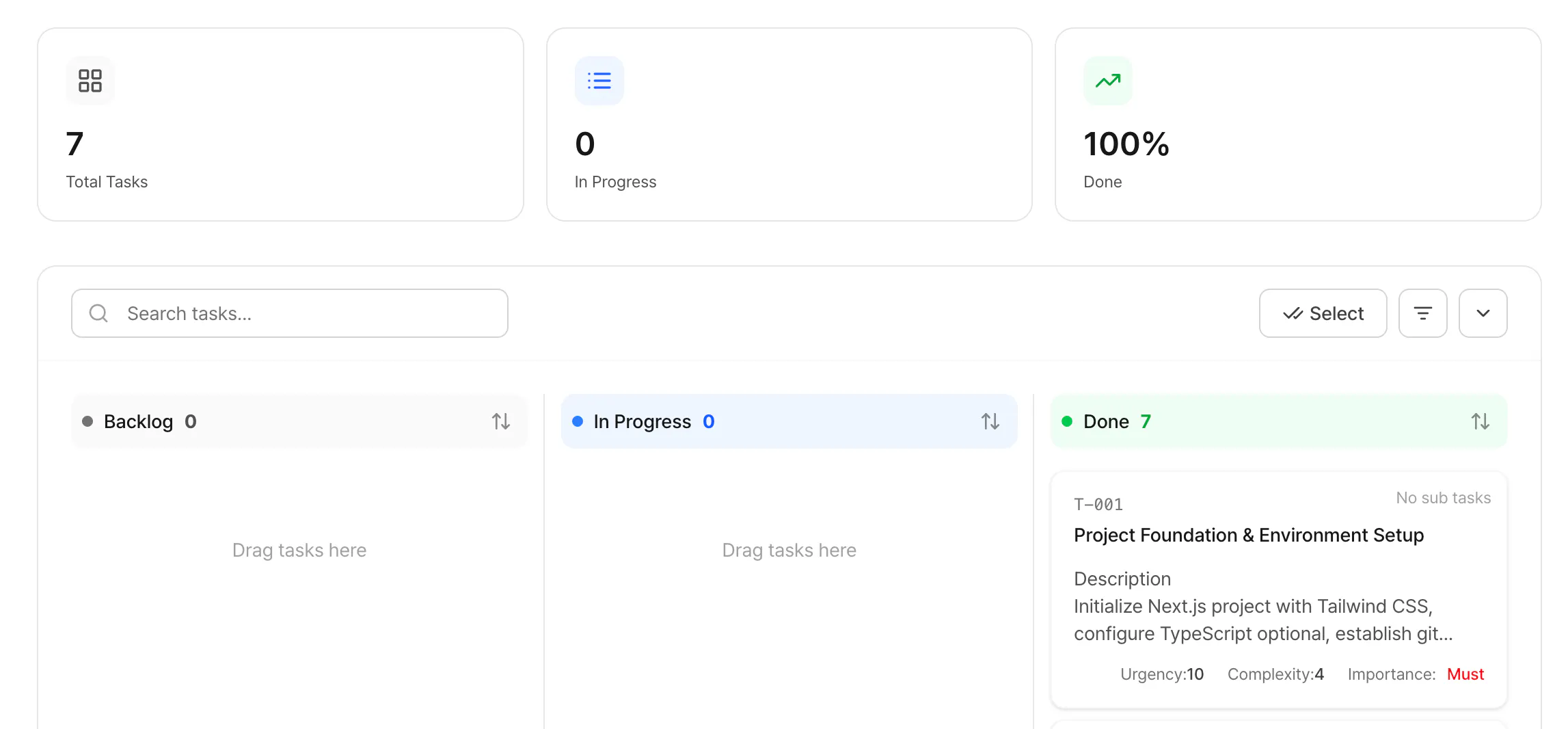
Task: Click the green trending-up Done icon
Action: click(x=1108, y=81)
